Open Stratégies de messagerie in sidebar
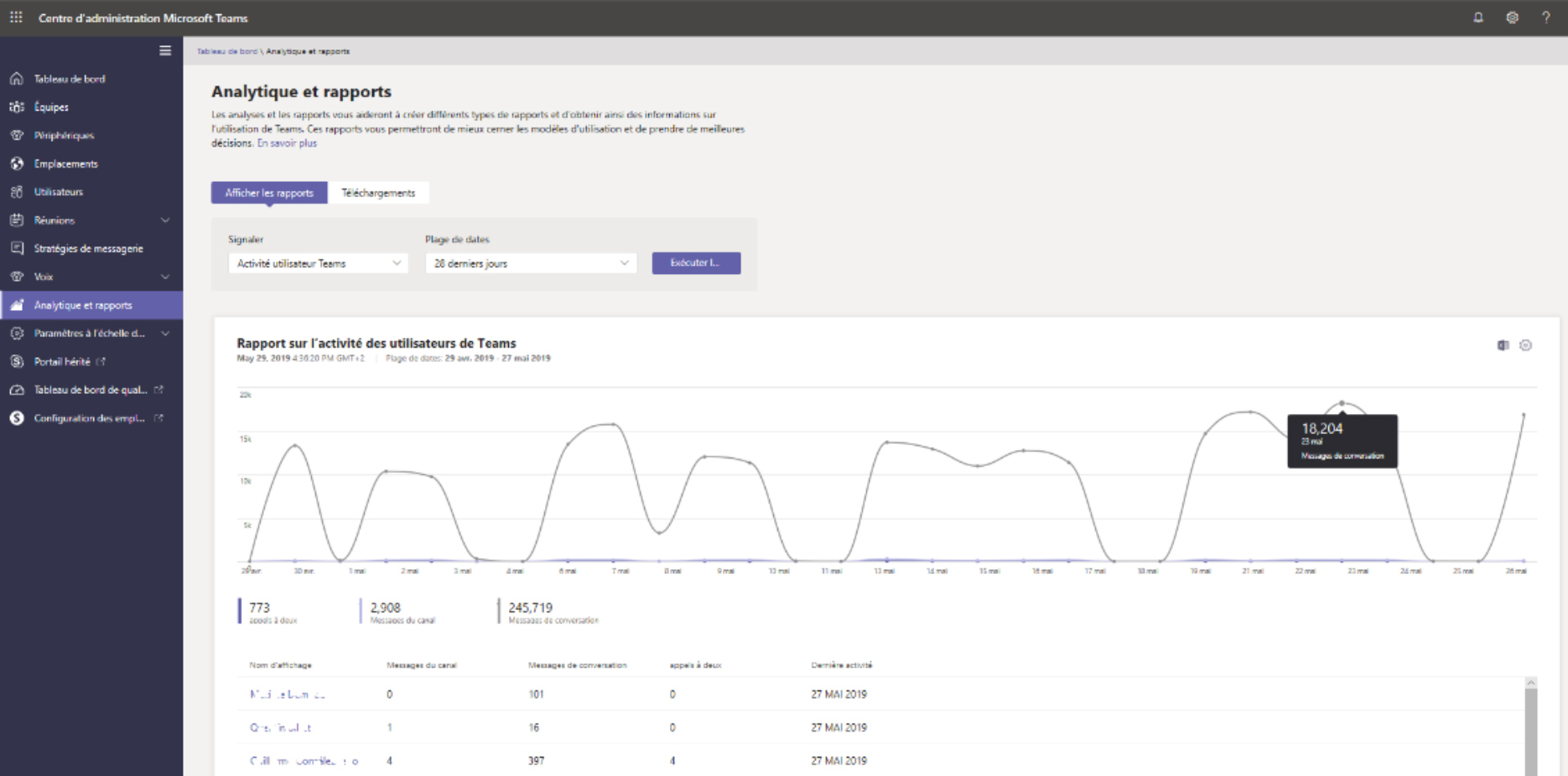1568x776 pixels. click(x=88, y=248)
